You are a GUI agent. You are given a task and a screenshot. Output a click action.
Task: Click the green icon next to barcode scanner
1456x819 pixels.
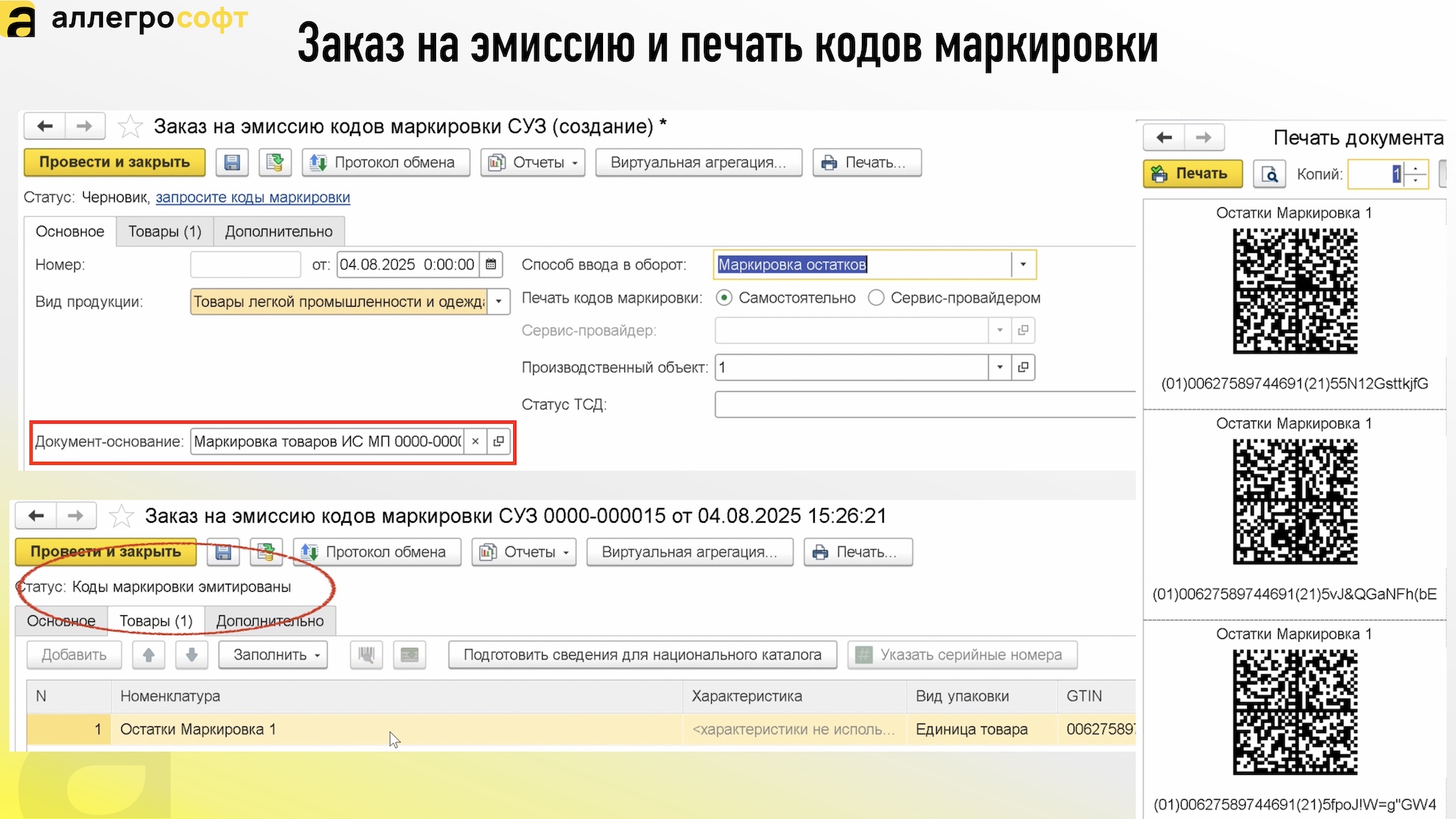(x=410, y=655)
